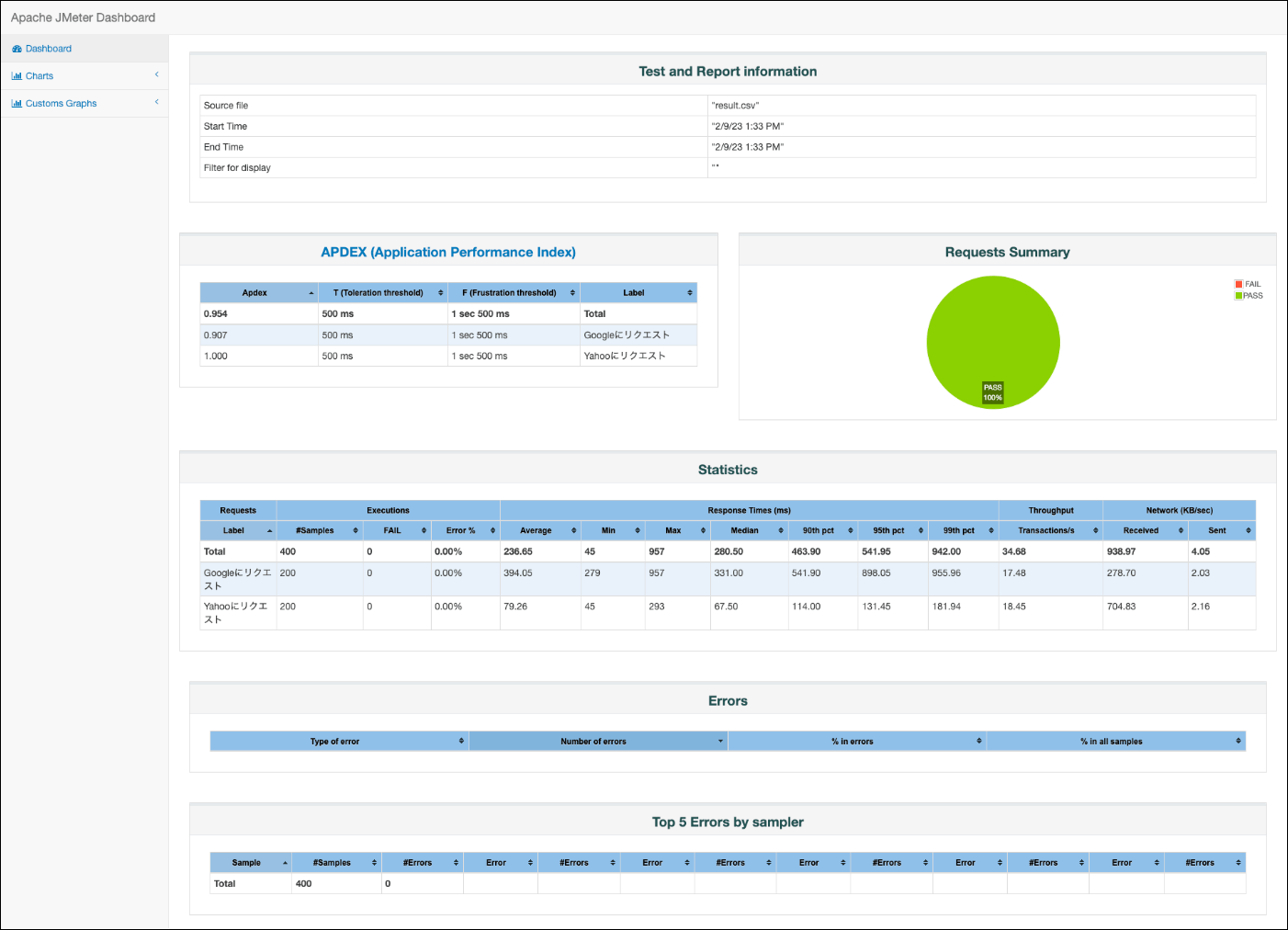Expand the Customs Graphs menu chevron
1288x930 pixels.
pos(157,102)
